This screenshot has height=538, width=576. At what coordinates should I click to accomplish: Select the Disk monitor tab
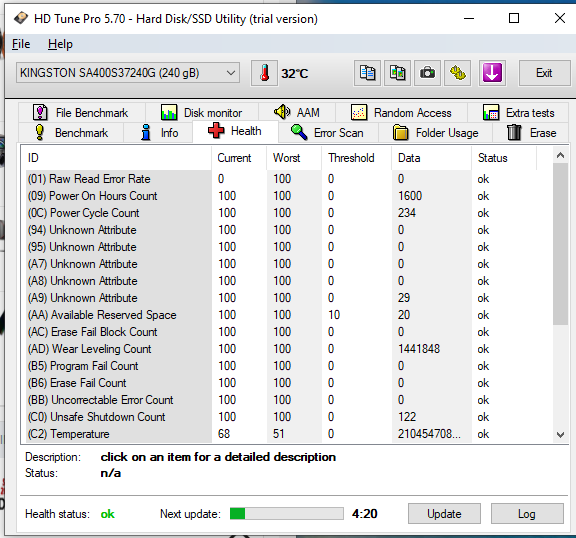[202, 113]
